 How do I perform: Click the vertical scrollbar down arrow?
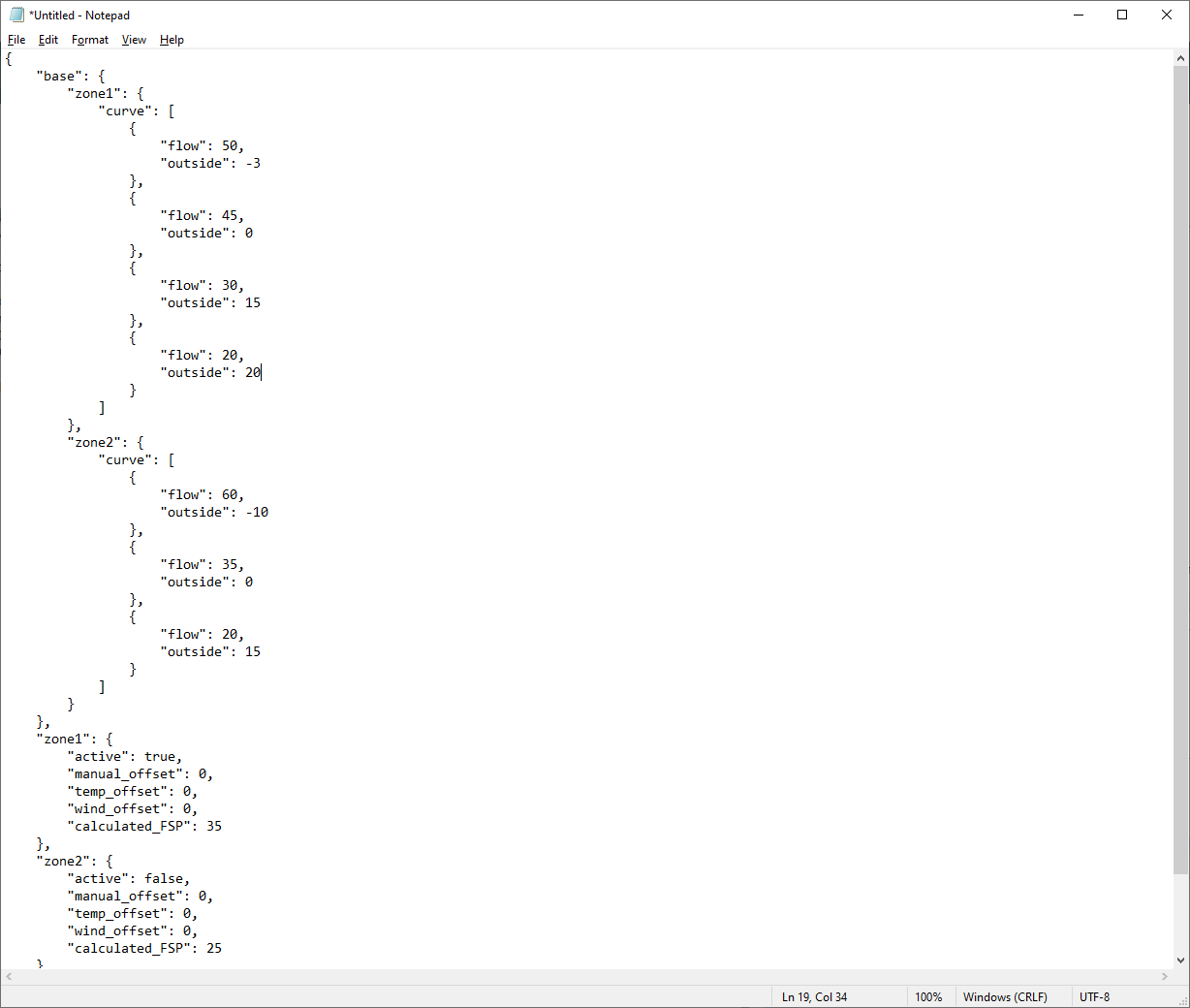pyautogui.click(x=1180, y=961)
